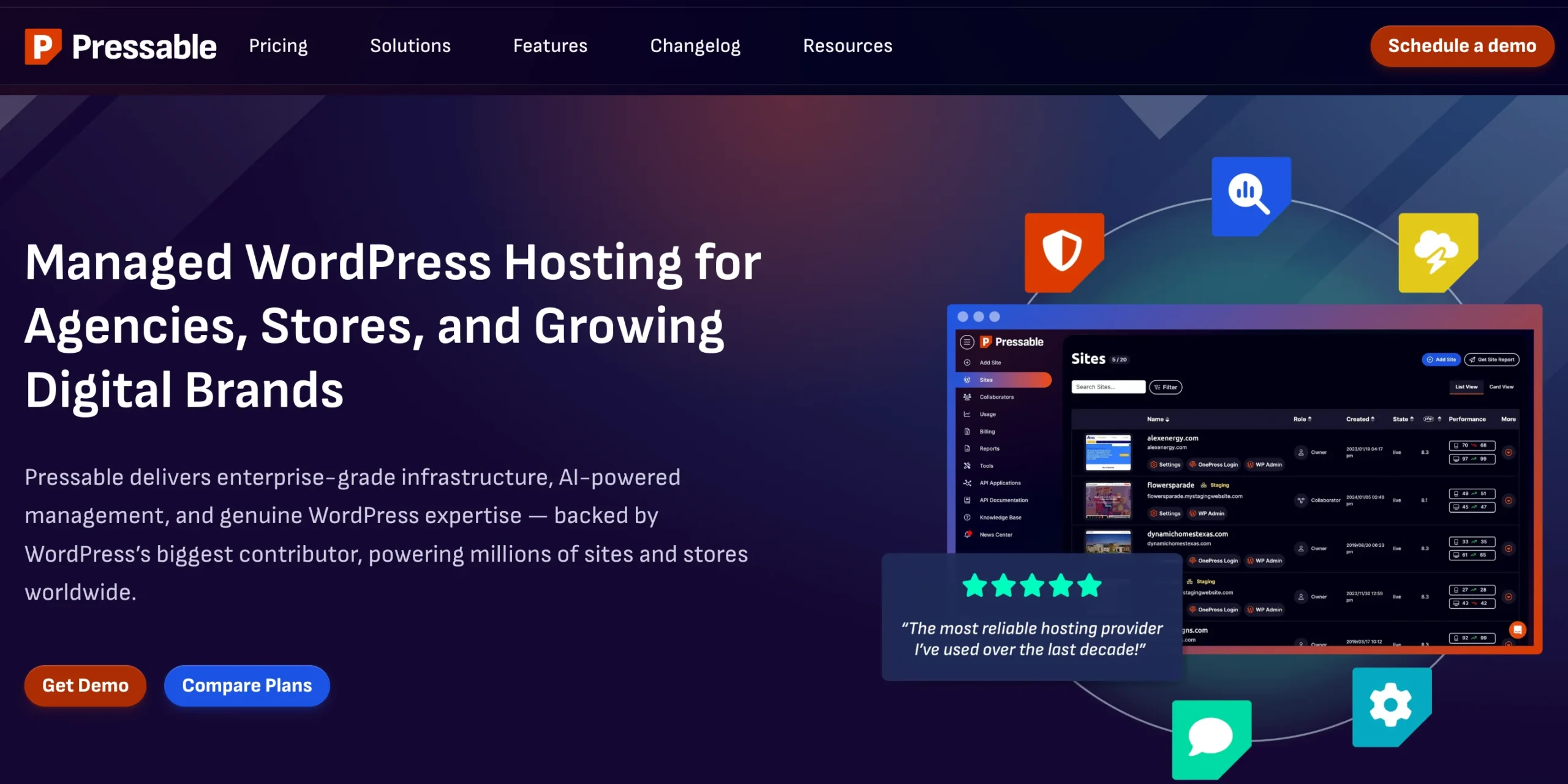Click the blue analytics magnifier icon tile

(1251, 196)
